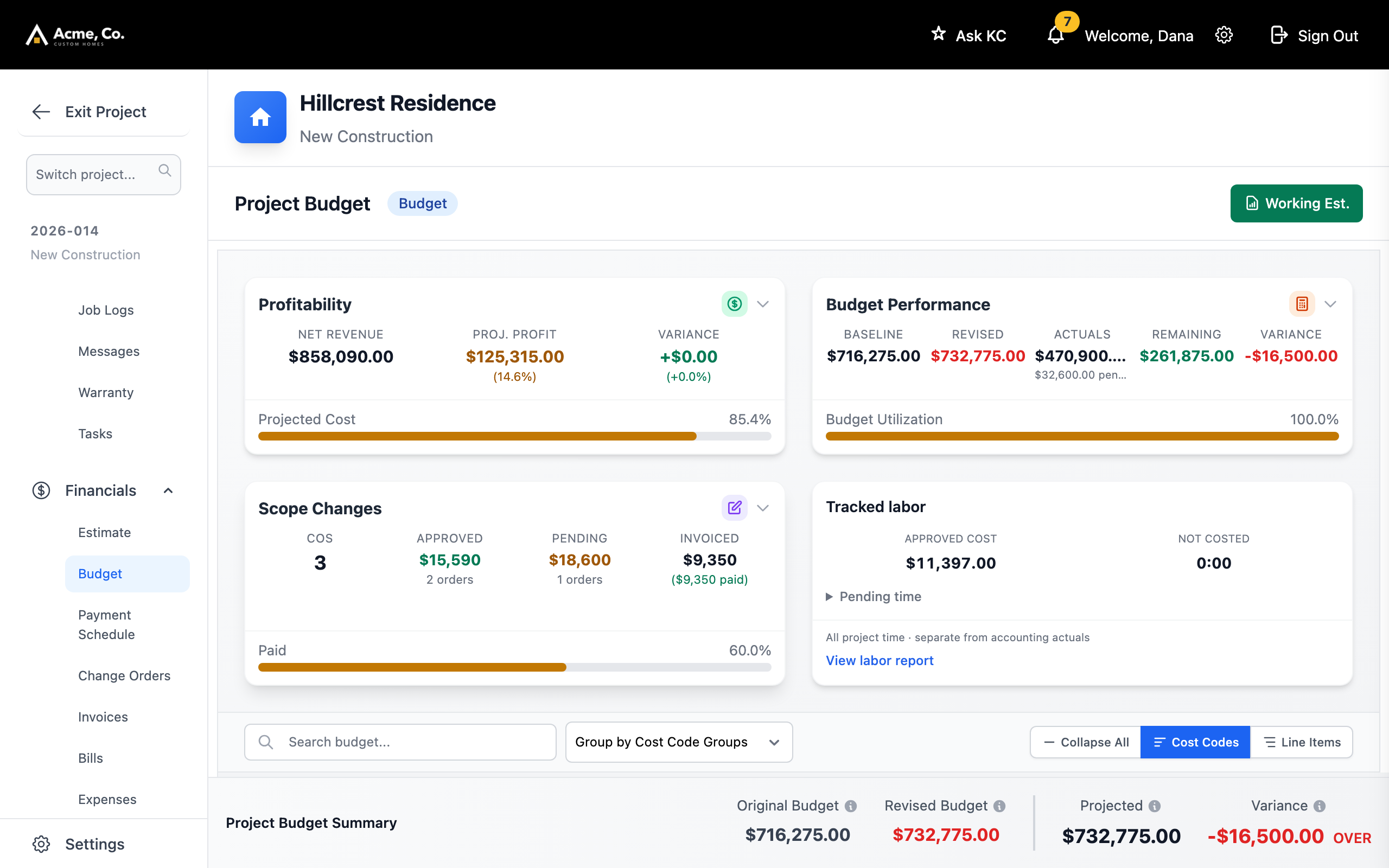This screenshot has height=868, width=1389.
Task: Click the Collapse All button
Action: [1085, 742]
